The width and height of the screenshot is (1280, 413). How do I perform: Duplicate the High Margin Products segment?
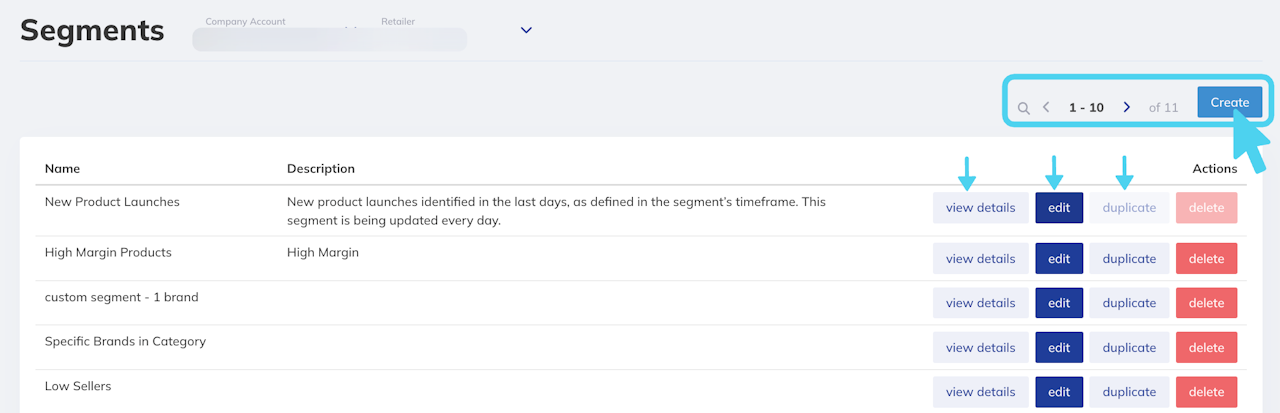tap(1129, 259)
